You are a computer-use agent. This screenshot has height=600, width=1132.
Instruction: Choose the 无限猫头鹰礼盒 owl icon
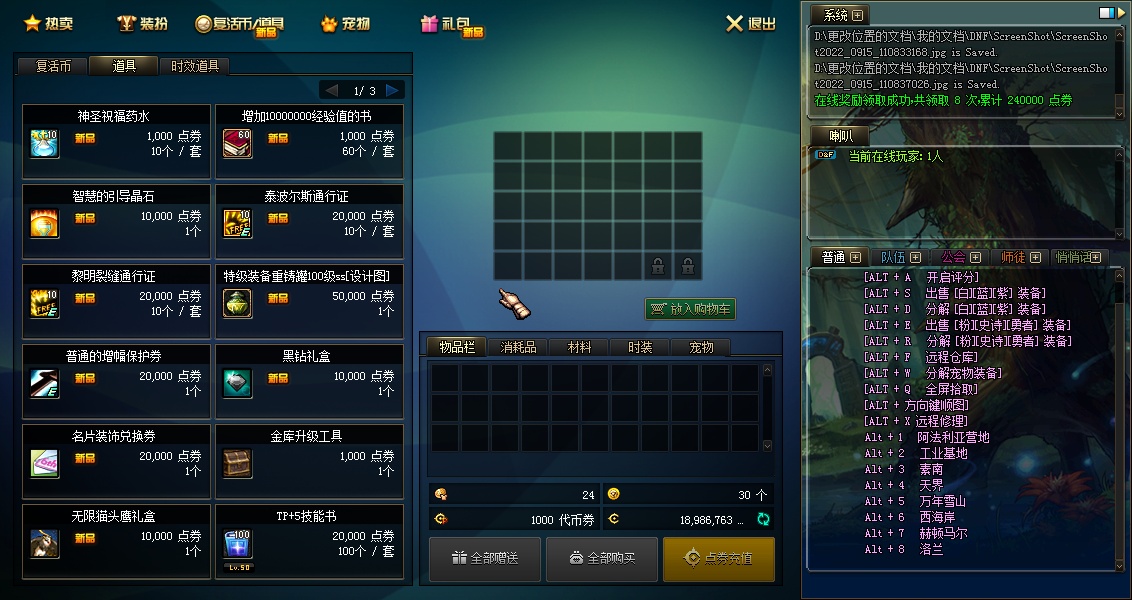(45, 544)
